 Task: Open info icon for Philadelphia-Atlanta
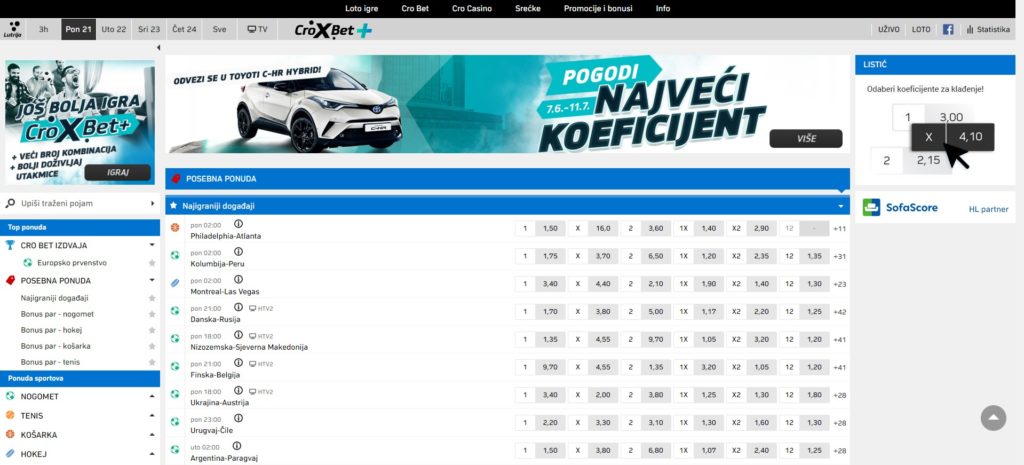coord(238,224)
